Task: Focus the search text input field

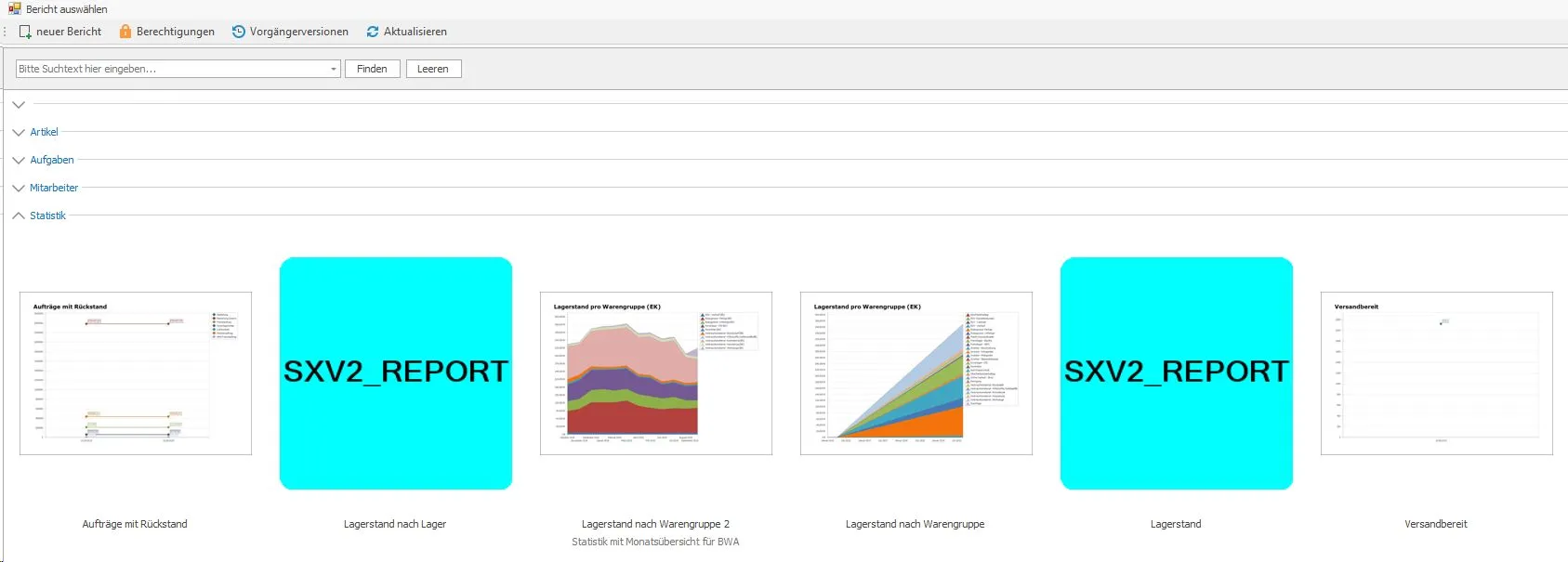Action: point(172,69)
